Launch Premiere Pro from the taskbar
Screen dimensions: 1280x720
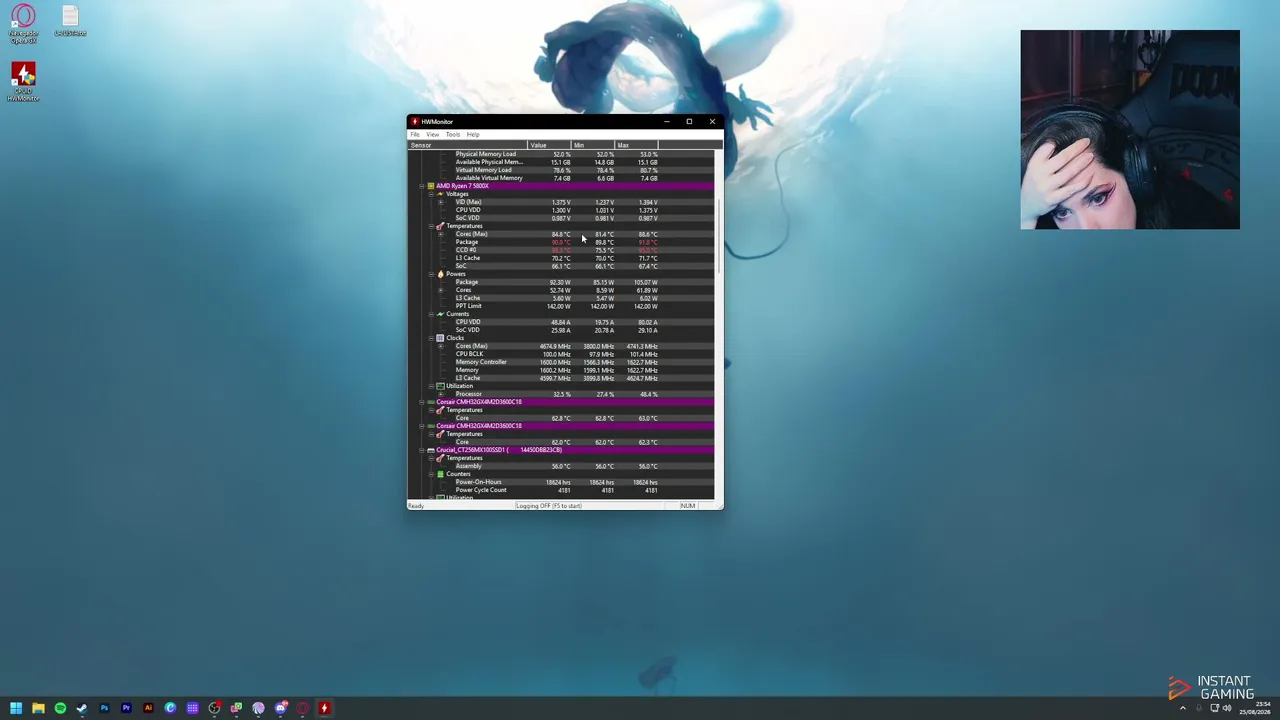pos(126,708)
